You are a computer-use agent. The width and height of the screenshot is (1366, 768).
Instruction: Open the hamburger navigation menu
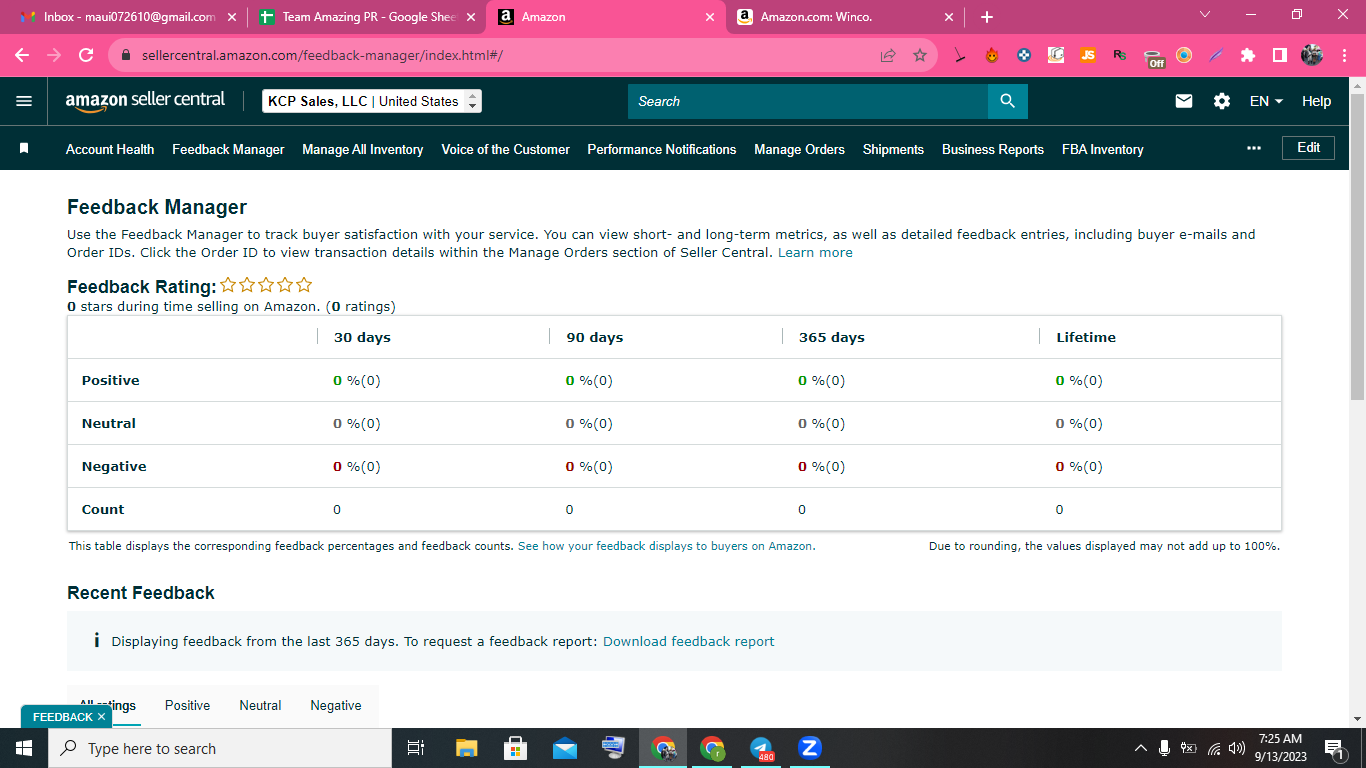[x=24, y=101]
